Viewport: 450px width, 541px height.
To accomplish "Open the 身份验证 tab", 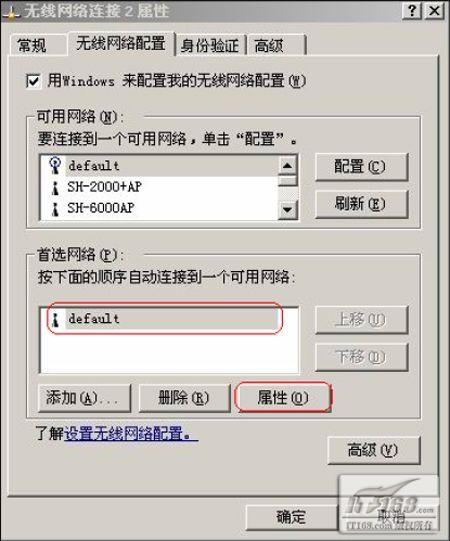I will 210,45.
